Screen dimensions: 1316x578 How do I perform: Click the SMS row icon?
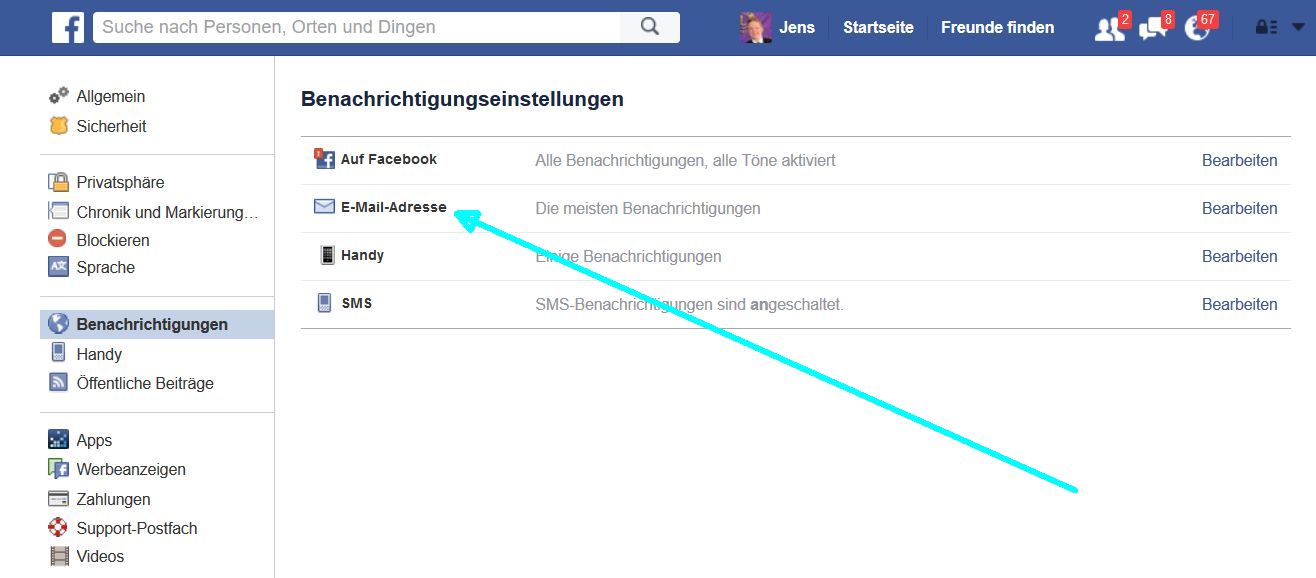click(324, 303)
